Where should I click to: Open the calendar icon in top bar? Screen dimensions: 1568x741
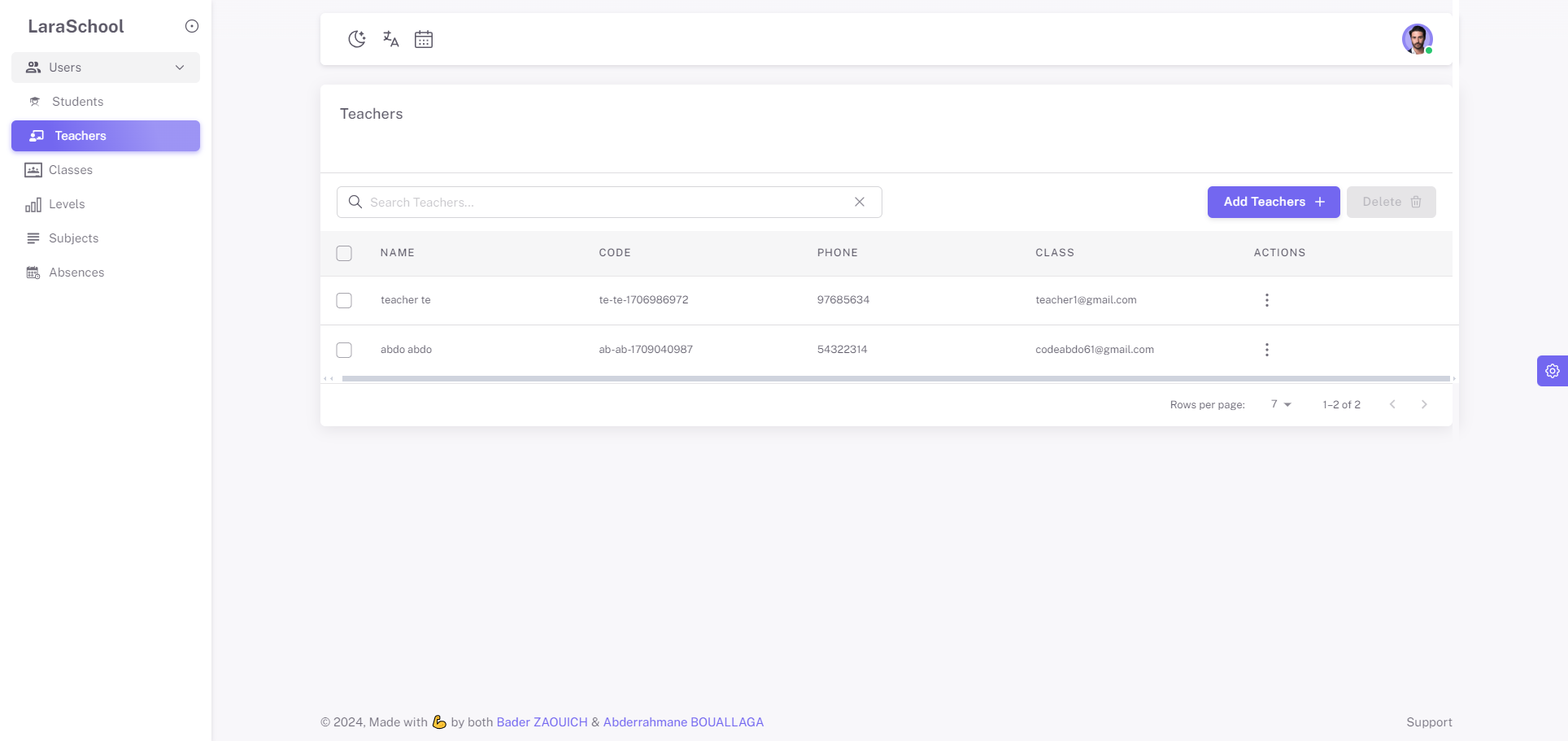424,39
